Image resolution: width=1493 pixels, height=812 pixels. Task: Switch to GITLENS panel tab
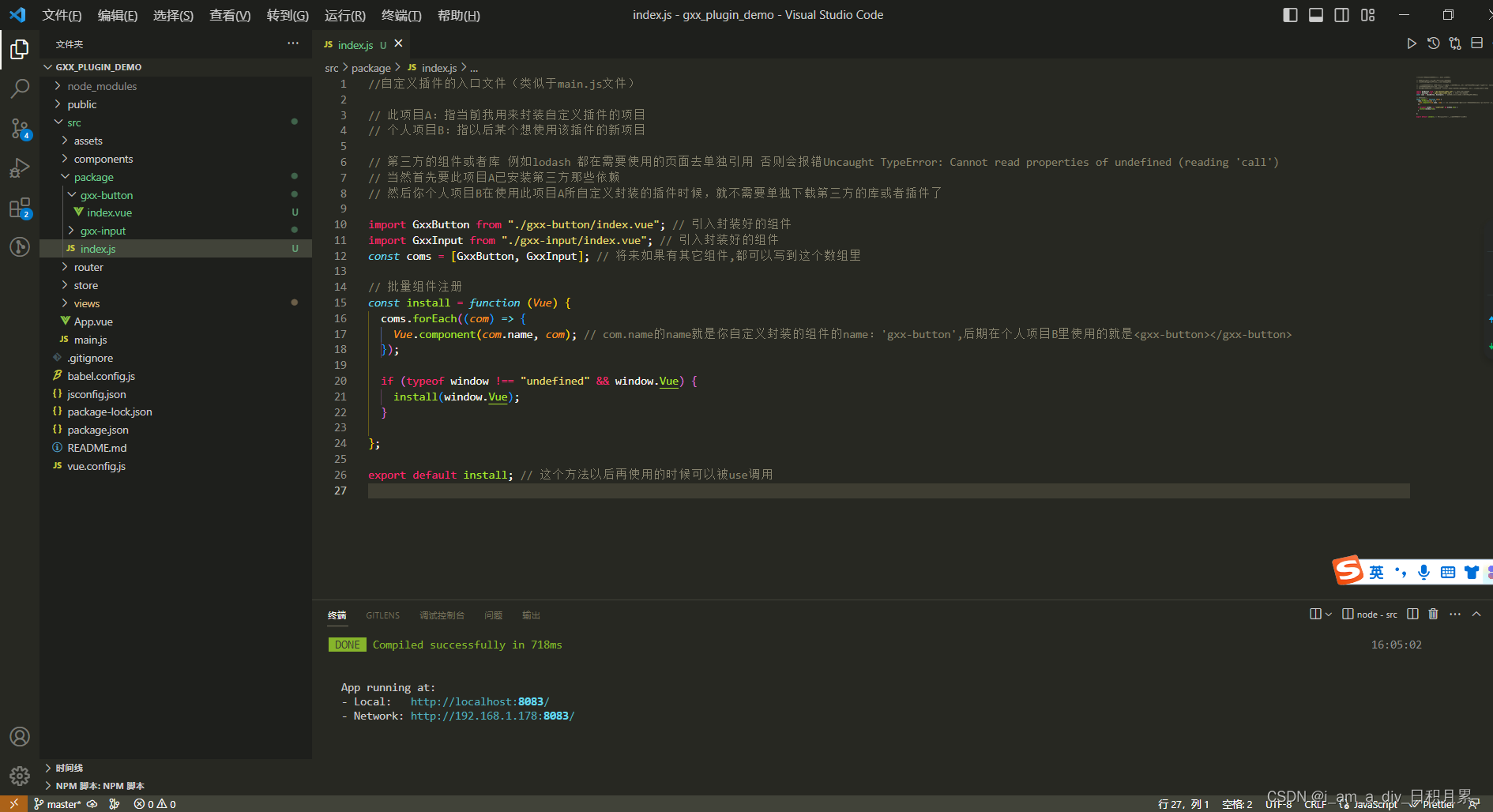382,615
